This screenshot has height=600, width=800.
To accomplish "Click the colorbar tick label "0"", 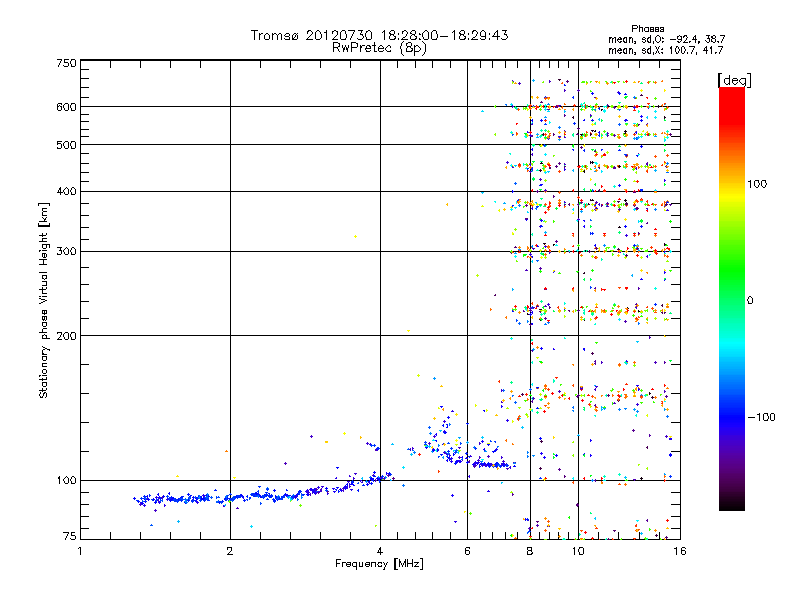I will (750, 300).
